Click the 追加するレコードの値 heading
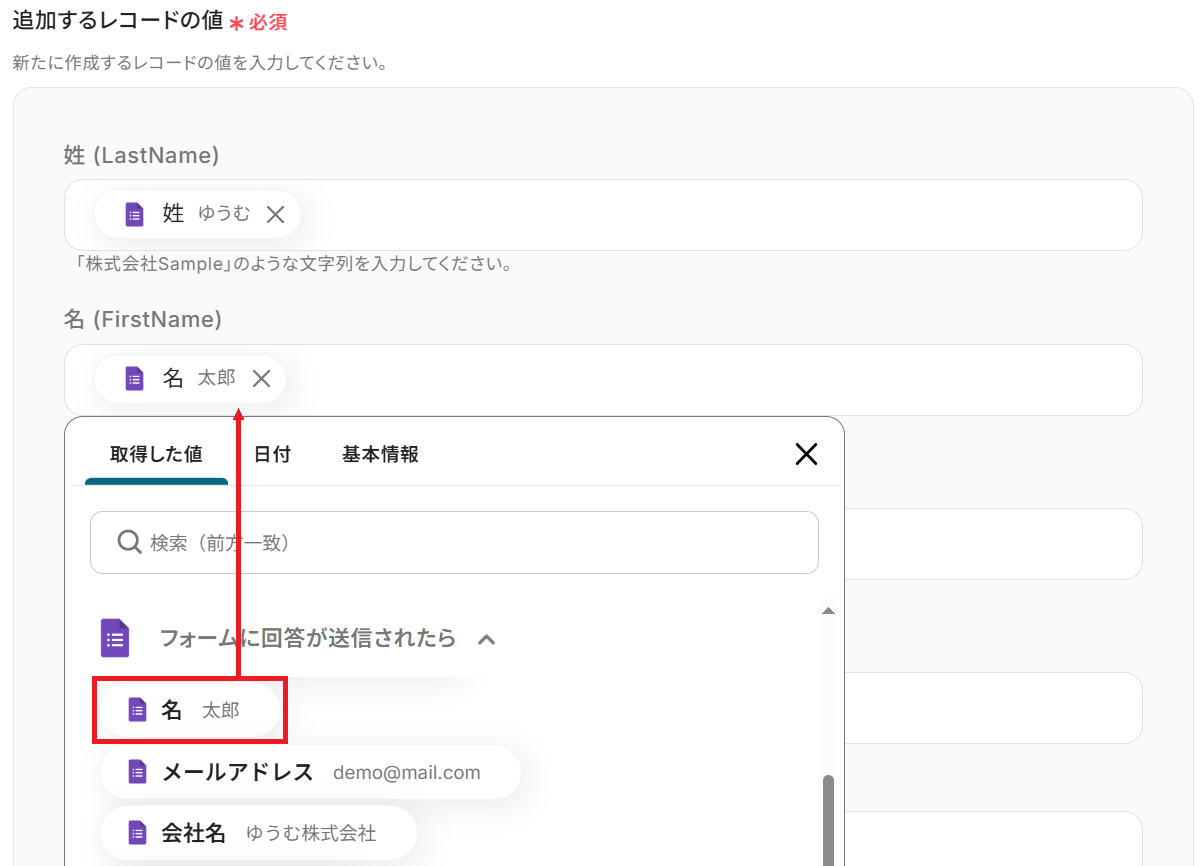The height and width of the screenshot is (866, 1203). coord(118,21)
